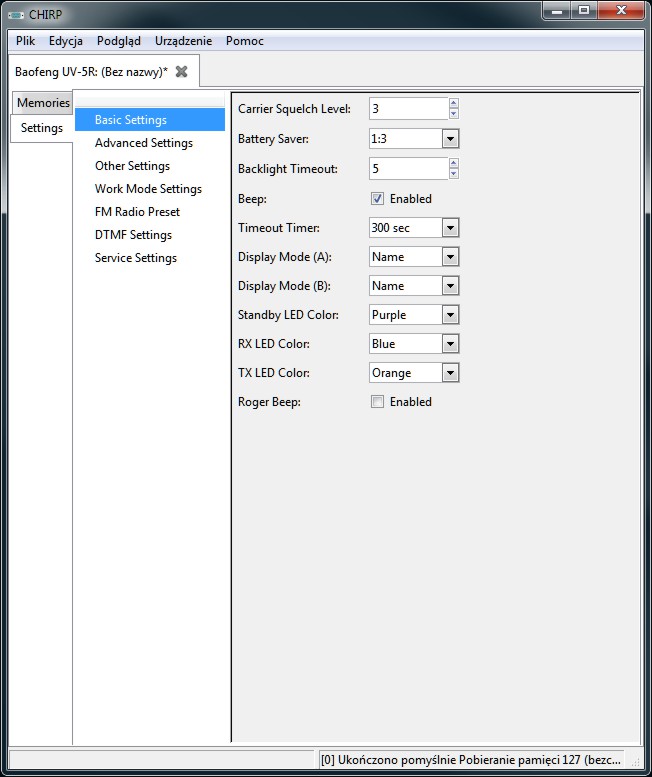Open the Urządzenie menu
Image resolution: width=652 pixels, height=777 pixels.
tap(183, 41)
